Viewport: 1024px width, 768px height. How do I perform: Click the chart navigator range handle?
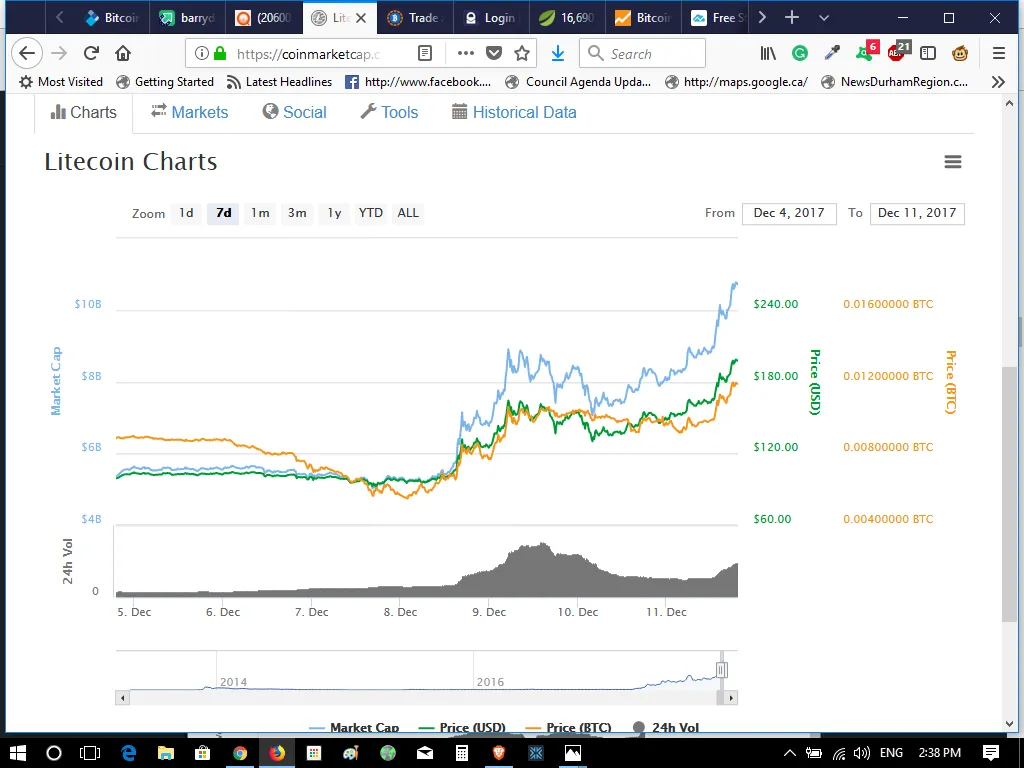point(722,669)
